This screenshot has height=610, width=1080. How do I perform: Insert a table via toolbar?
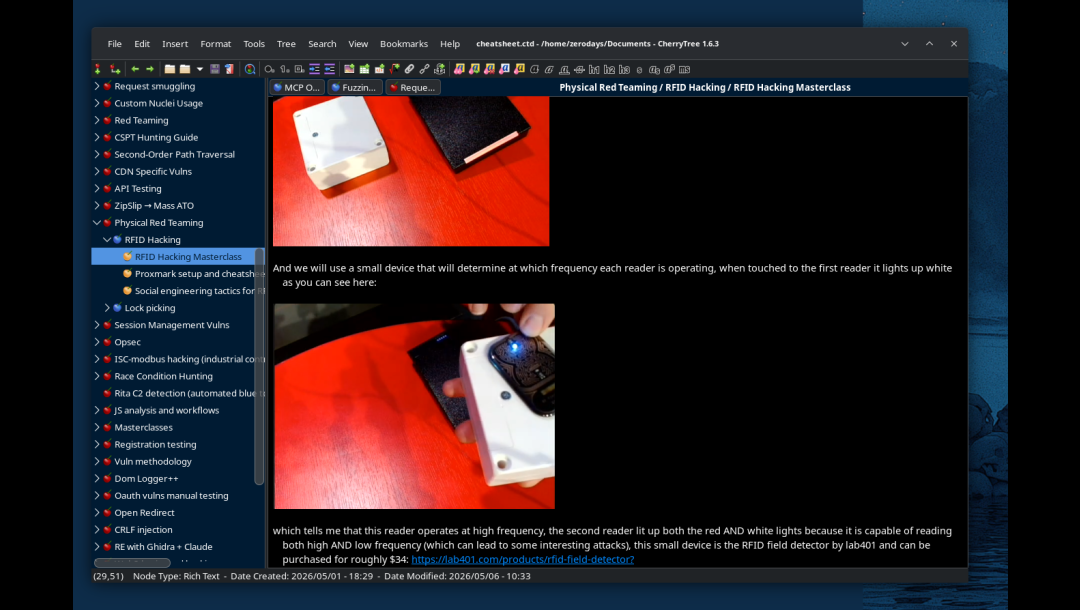[364, 69]
